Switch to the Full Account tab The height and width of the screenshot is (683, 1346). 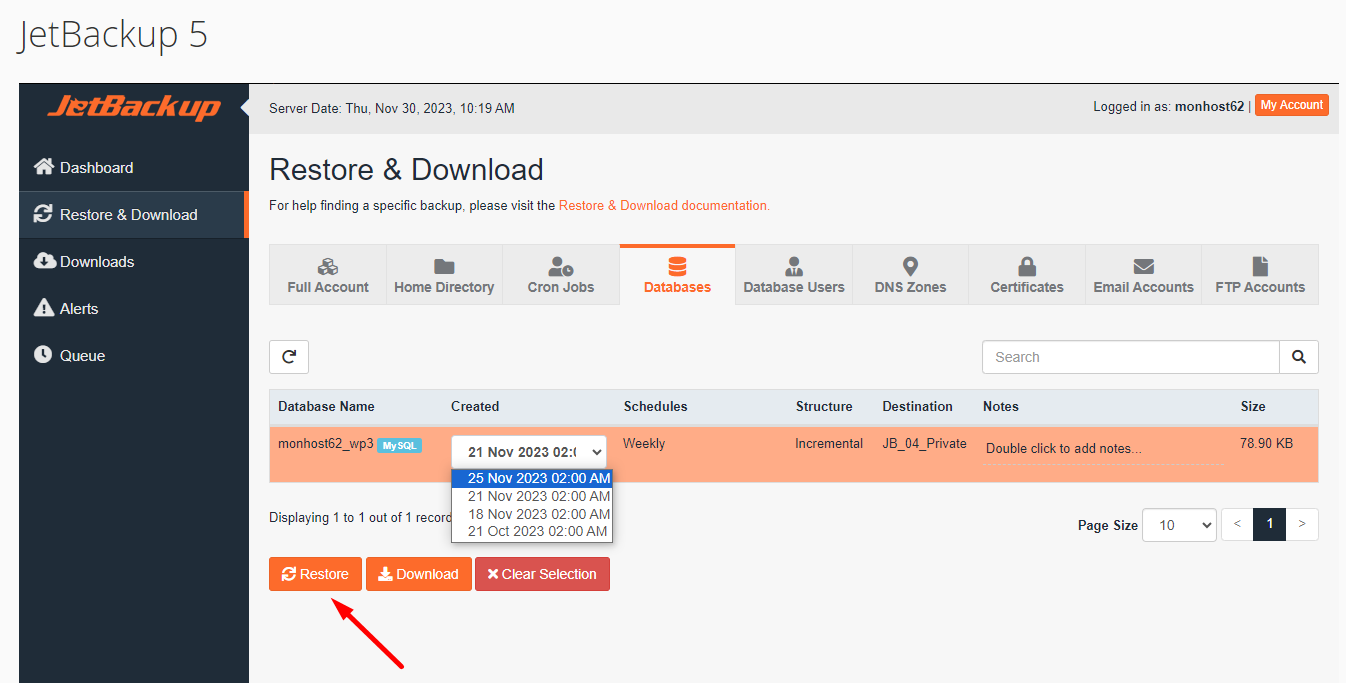tap(328, 275)
